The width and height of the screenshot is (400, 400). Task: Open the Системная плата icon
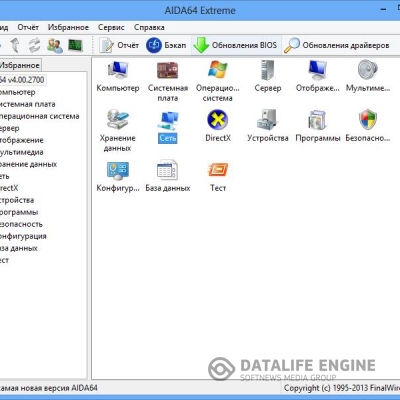click(168, 70)
